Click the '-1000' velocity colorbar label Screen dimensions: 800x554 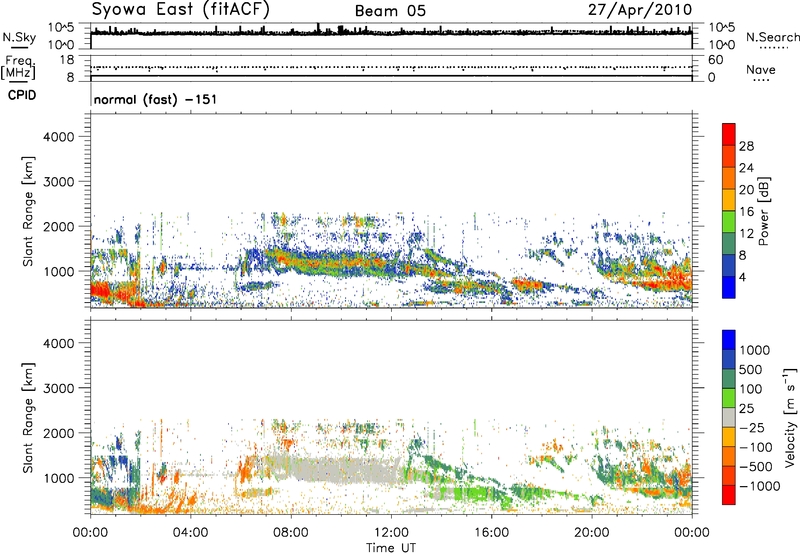[x=760, y=486]
